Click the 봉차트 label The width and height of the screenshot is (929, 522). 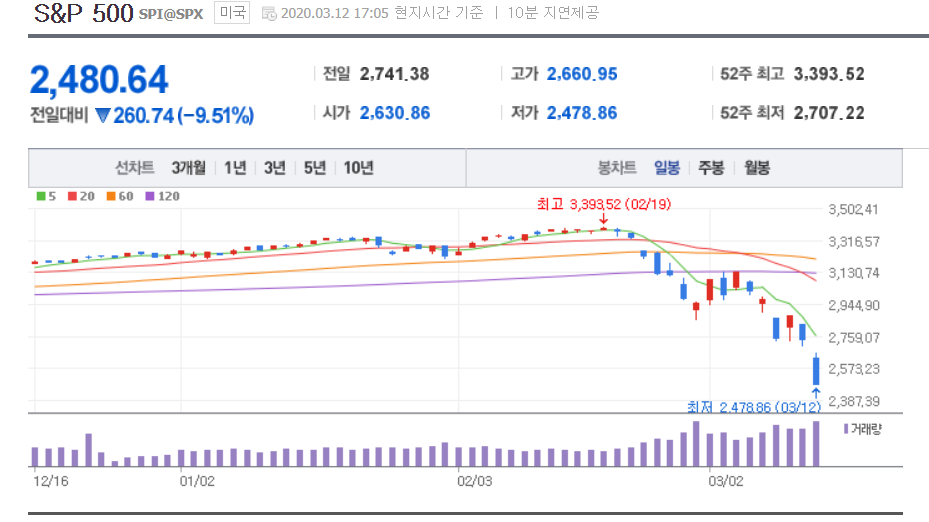click(x=617, y=168)
